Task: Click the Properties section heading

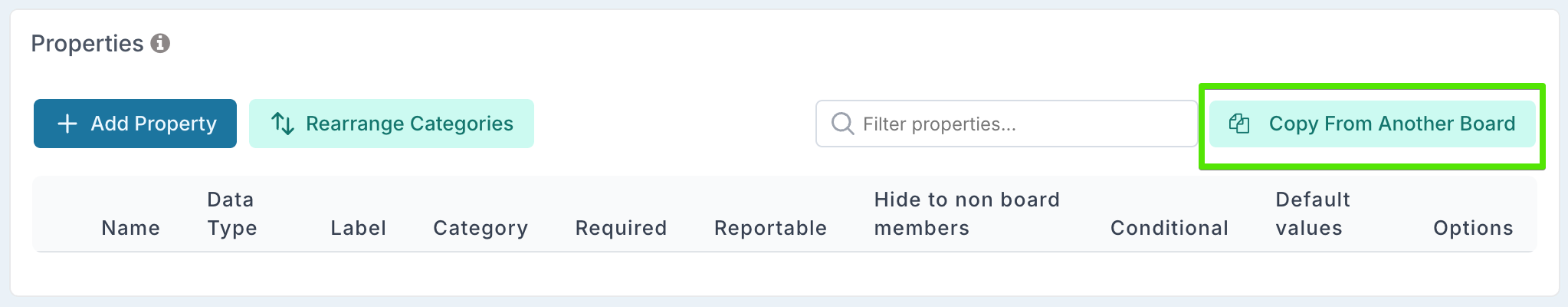Action: 87,44
